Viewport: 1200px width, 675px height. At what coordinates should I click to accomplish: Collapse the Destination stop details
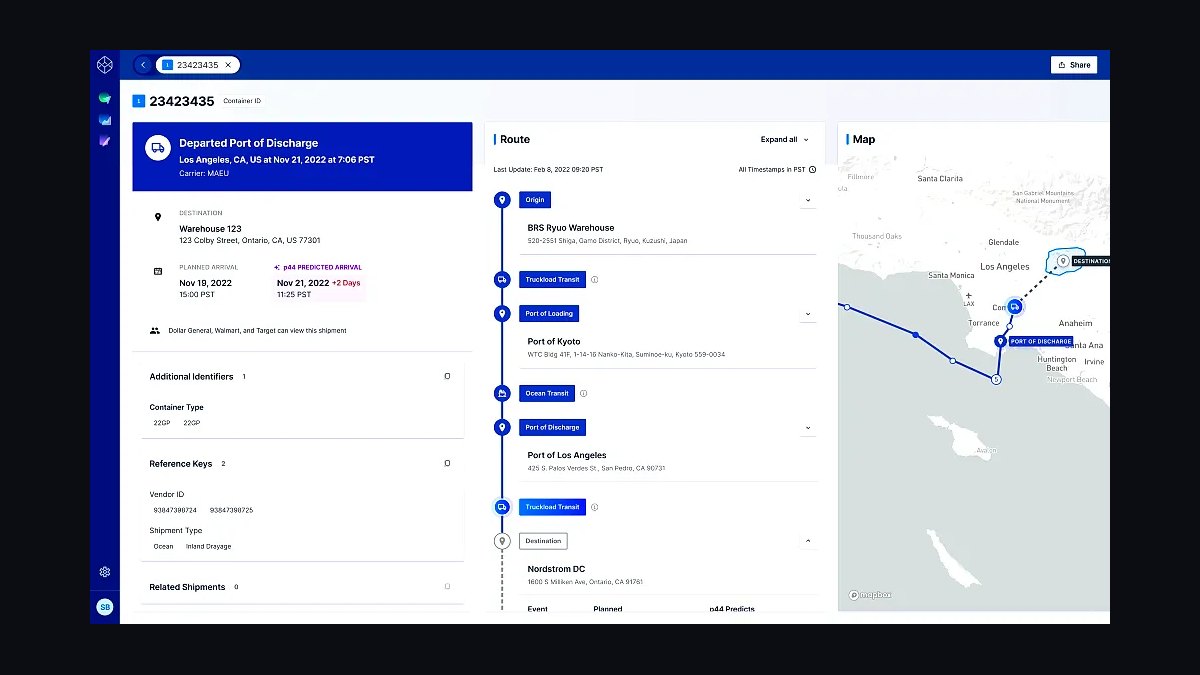(x=808, y=541)
